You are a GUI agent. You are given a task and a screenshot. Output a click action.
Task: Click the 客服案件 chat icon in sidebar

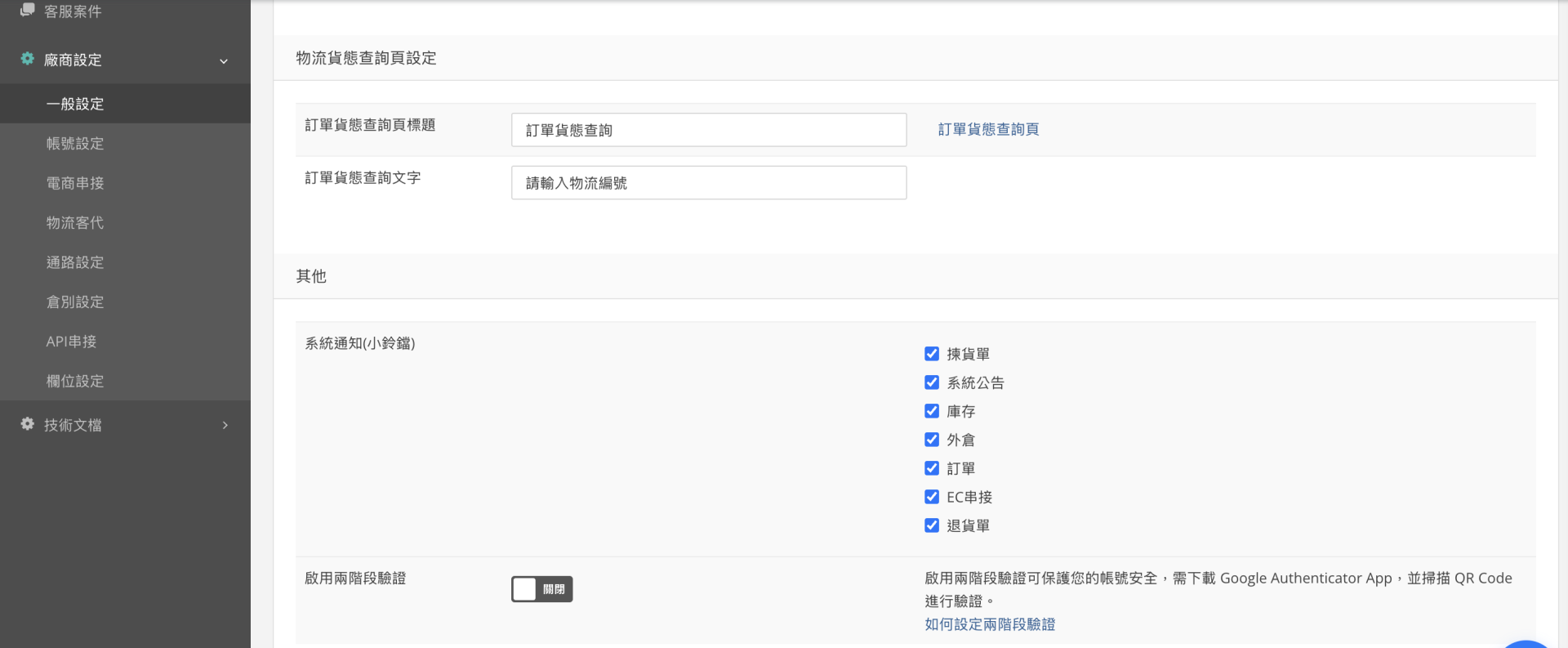(x=27, y=10)
